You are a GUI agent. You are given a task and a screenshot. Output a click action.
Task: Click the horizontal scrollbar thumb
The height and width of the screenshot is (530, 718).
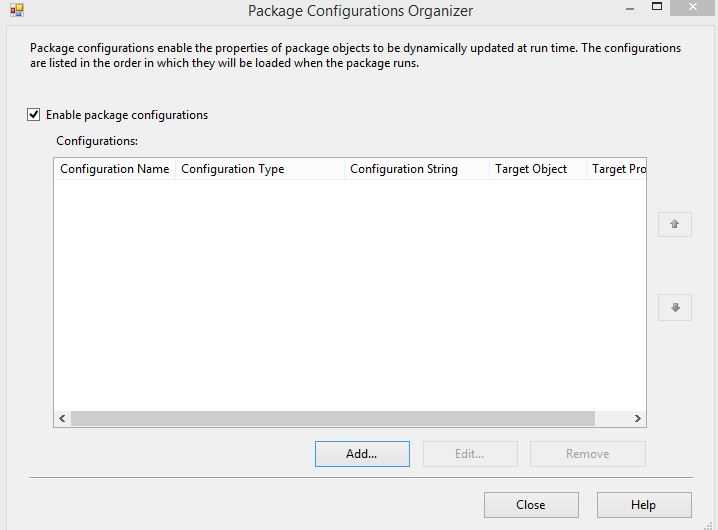[x=333, y=418]
